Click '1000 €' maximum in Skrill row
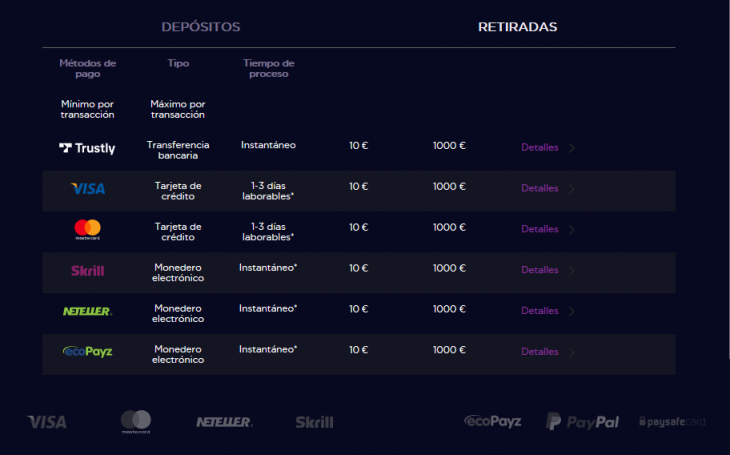The height and width of the screenshot is (455, 730). pos(449,268)
